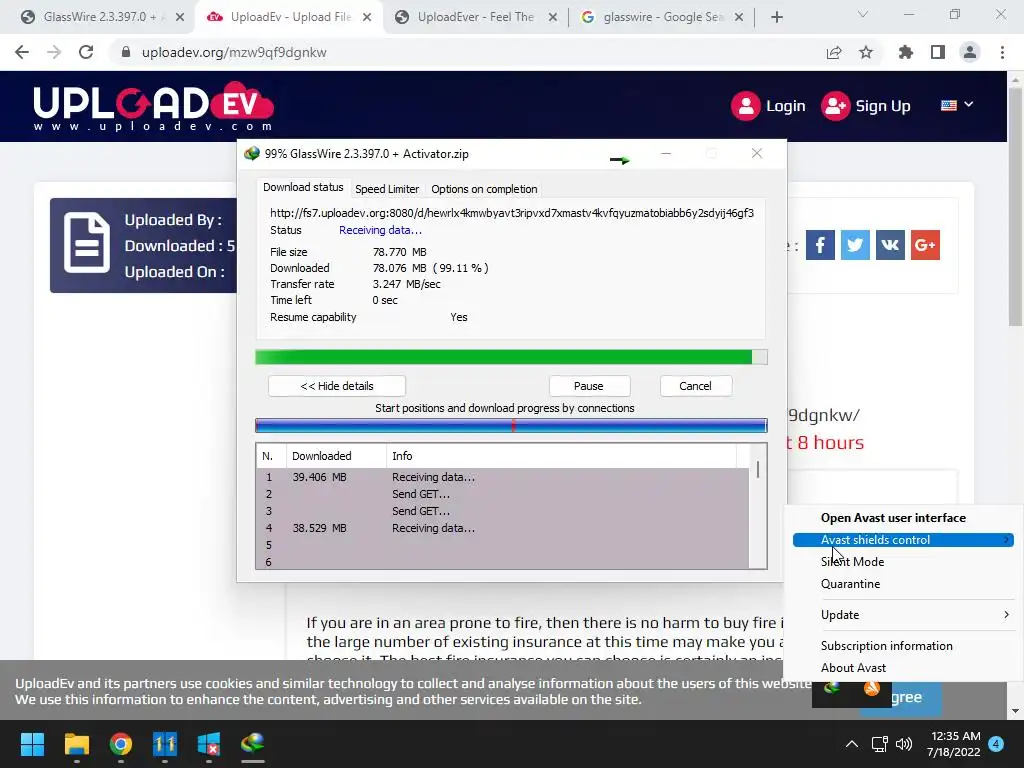
Task: Click the taskbar clock and date
Action: [953, 744]
